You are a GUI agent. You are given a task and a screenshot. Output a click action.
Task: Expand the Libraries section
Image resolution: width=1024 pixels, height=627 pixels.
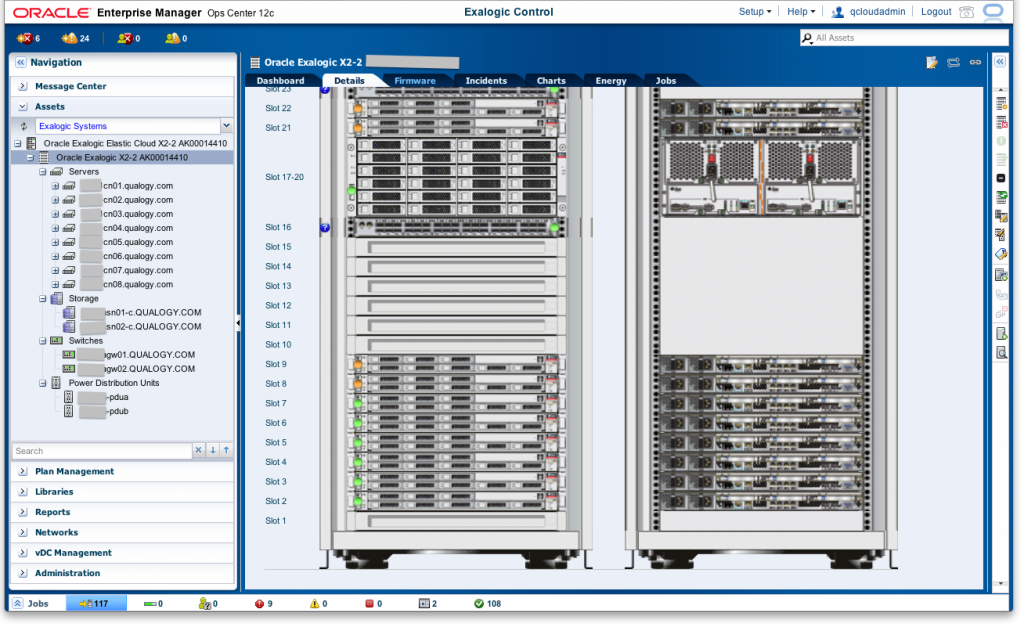(23, 491)
